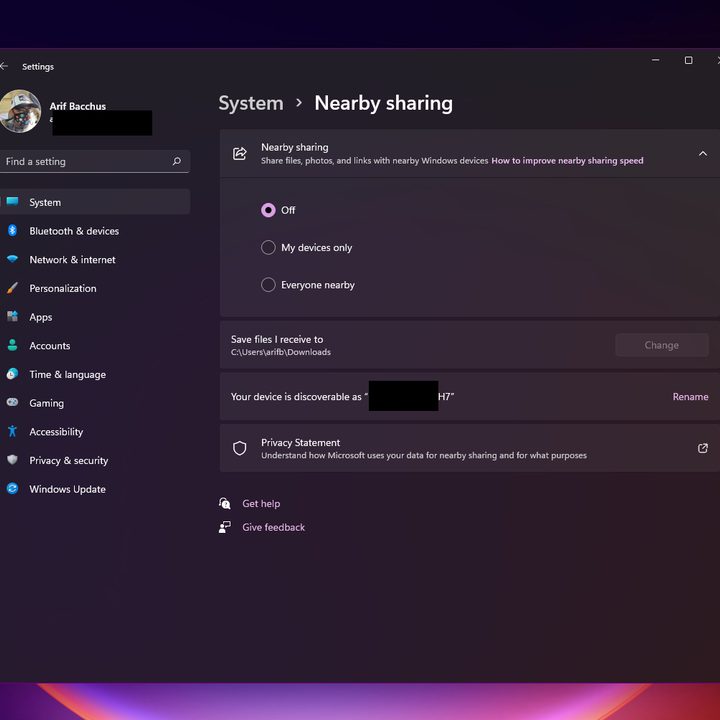This screenshot has height=720, width=720.
Task: Minimize the Settings window
Action: click(656, 60)
